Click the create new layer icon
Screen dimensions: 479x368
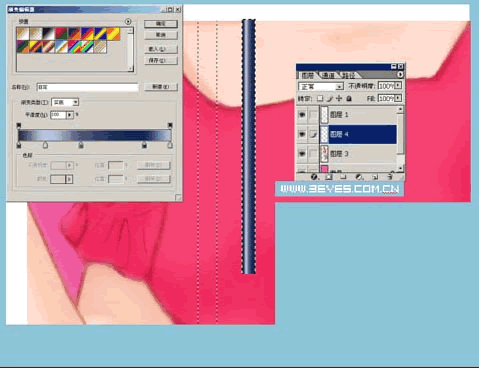(x=375, y=177)
